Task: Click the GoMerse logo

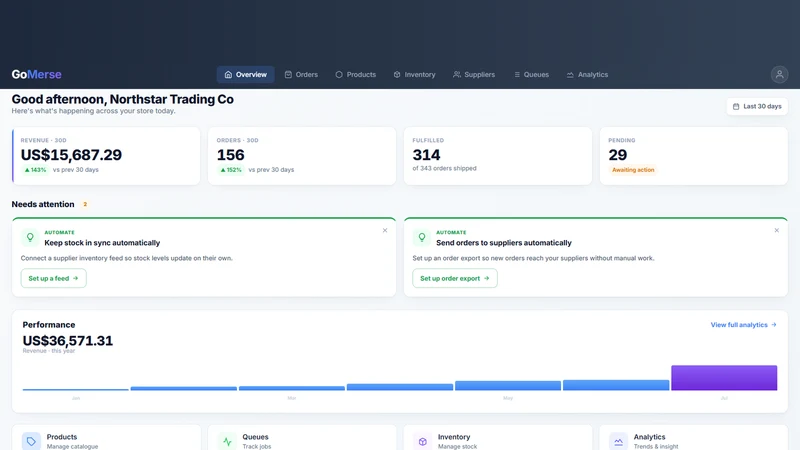Action: pyautogui.click(x=37, y=74)
